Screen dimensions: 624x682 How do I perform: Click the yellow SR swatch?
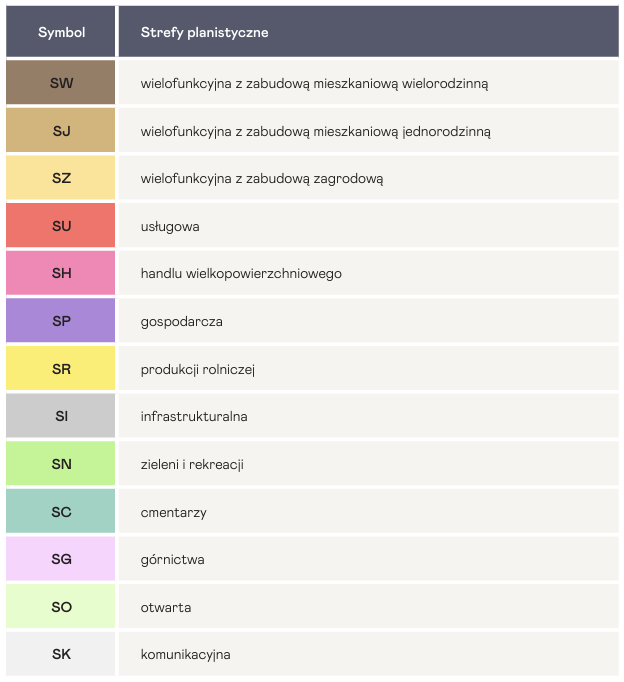(61, 369)
